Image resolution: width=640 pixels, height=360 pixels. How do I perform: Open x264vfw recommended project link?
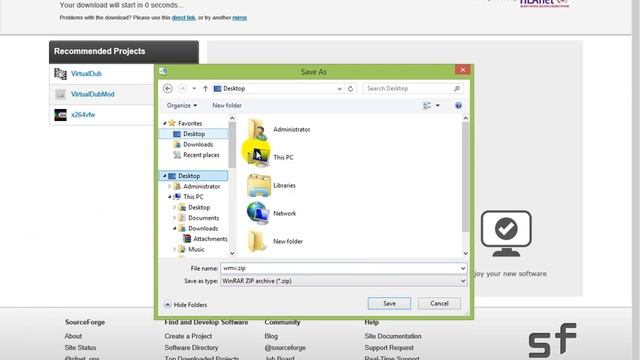pyautogui.click(x=83, y=115)
